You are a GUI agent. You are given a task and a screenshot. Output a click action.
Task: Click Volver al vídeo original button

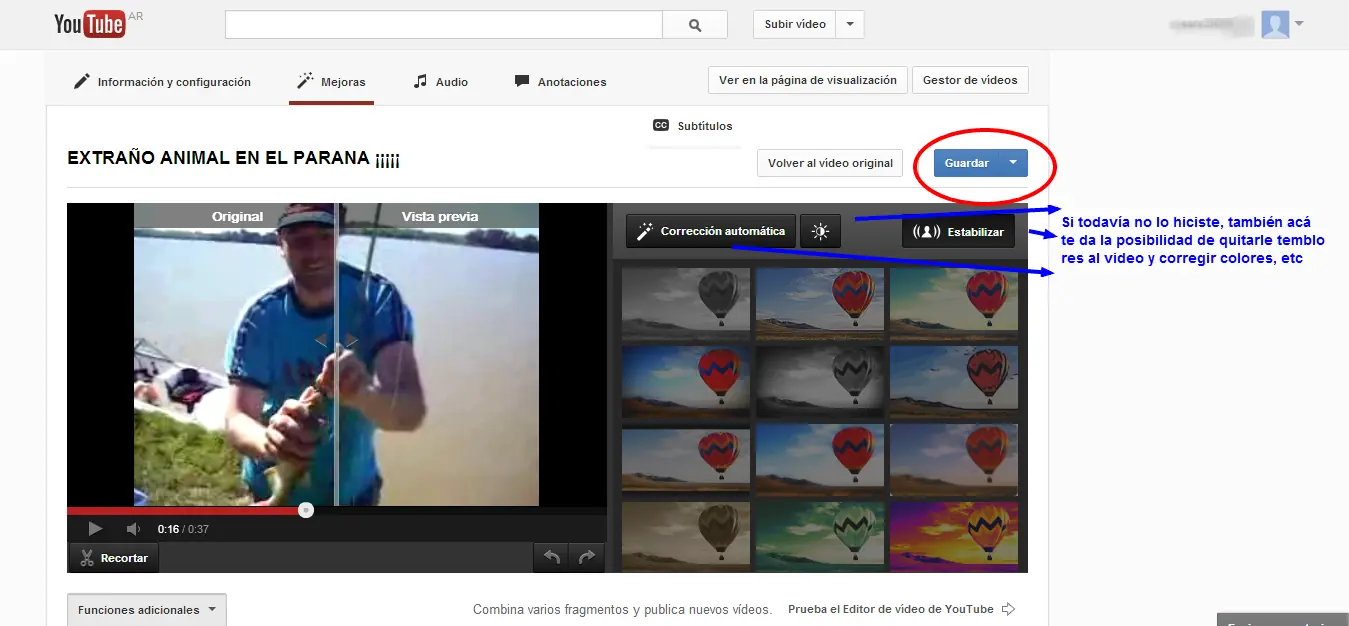pyautogui.click(x=830, y=163)
